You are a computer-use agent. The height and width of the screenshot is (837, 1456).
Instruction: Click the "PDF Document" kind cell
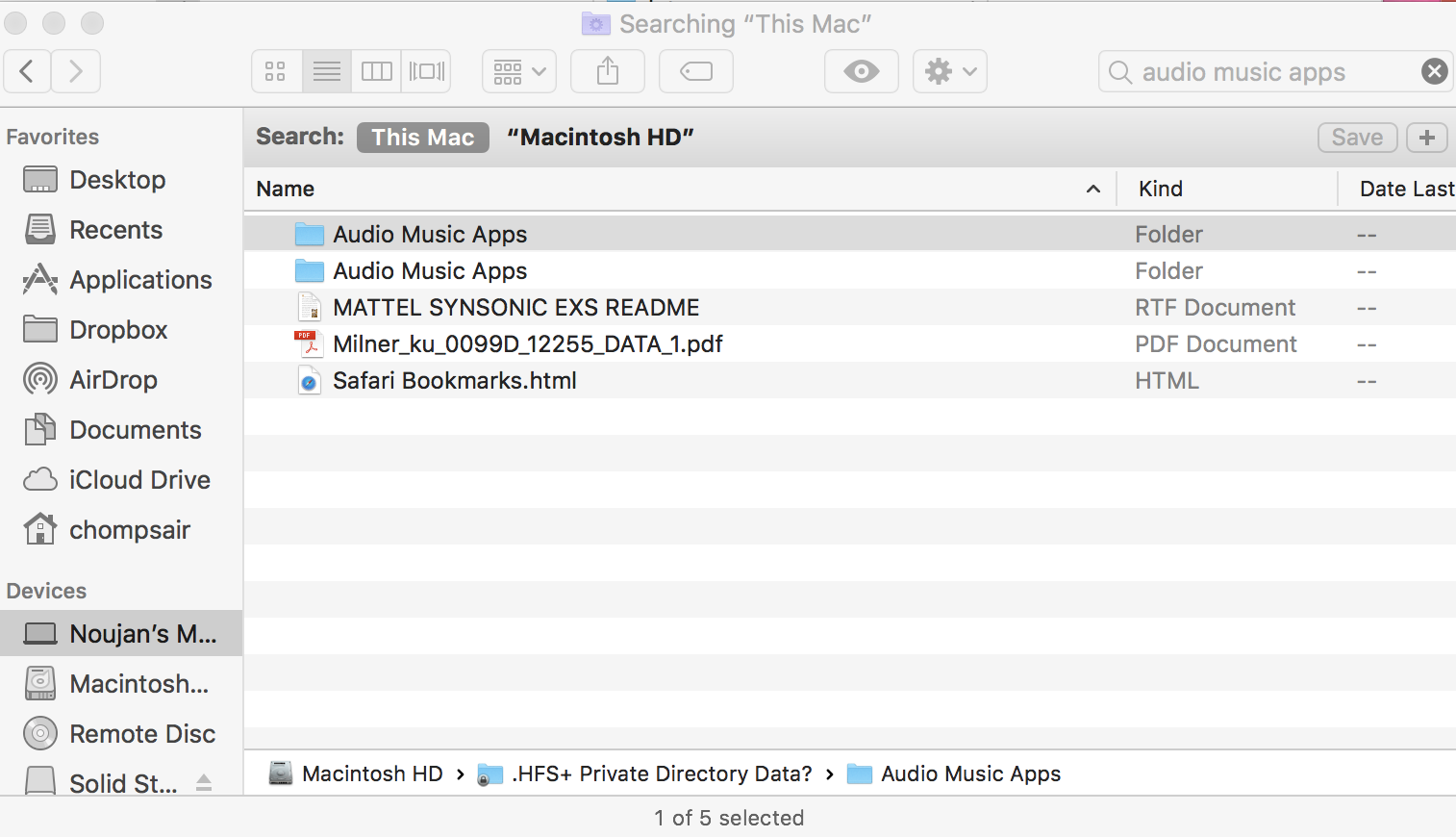(x=1217, y=344)
